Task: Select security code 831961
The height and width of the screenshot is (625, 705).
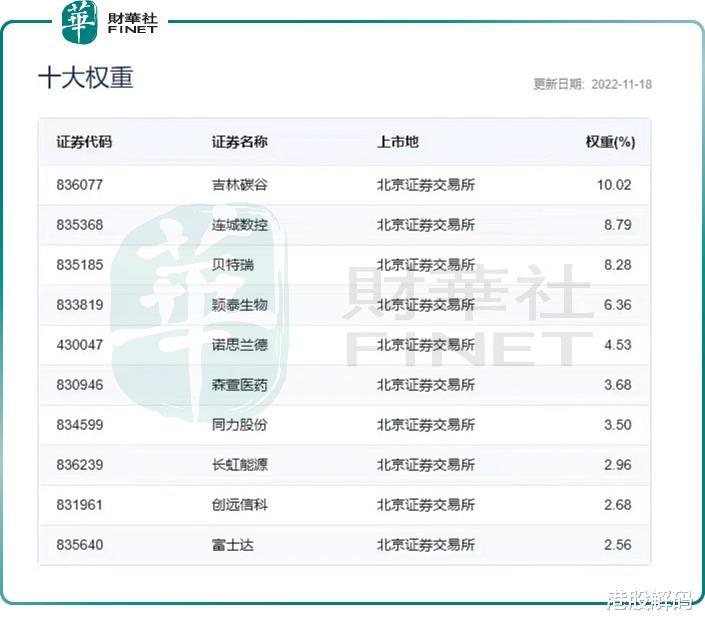Action: 80,505
